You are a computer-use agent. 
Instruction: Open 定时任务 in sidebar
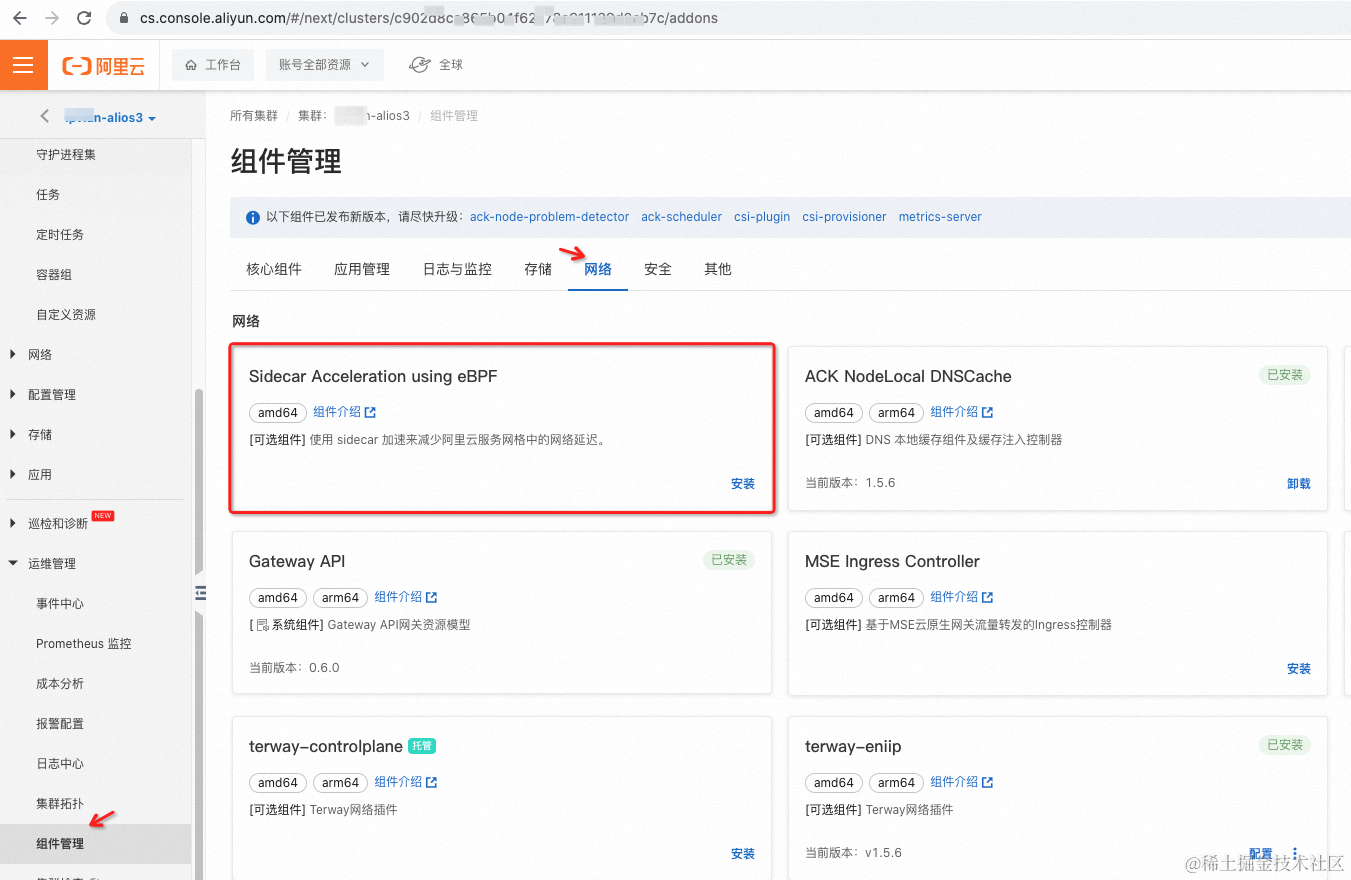coord(60,235)
